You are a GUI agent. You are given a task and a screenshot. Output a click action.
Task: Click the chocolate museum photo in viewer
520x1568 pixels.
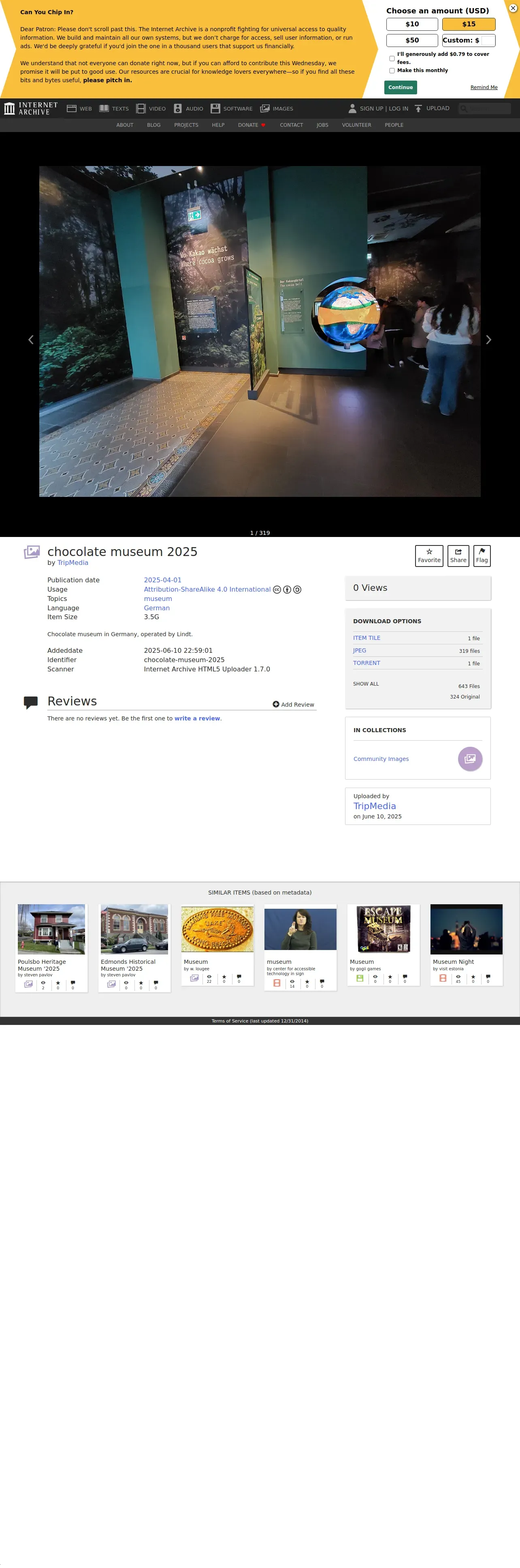[260, 331]
